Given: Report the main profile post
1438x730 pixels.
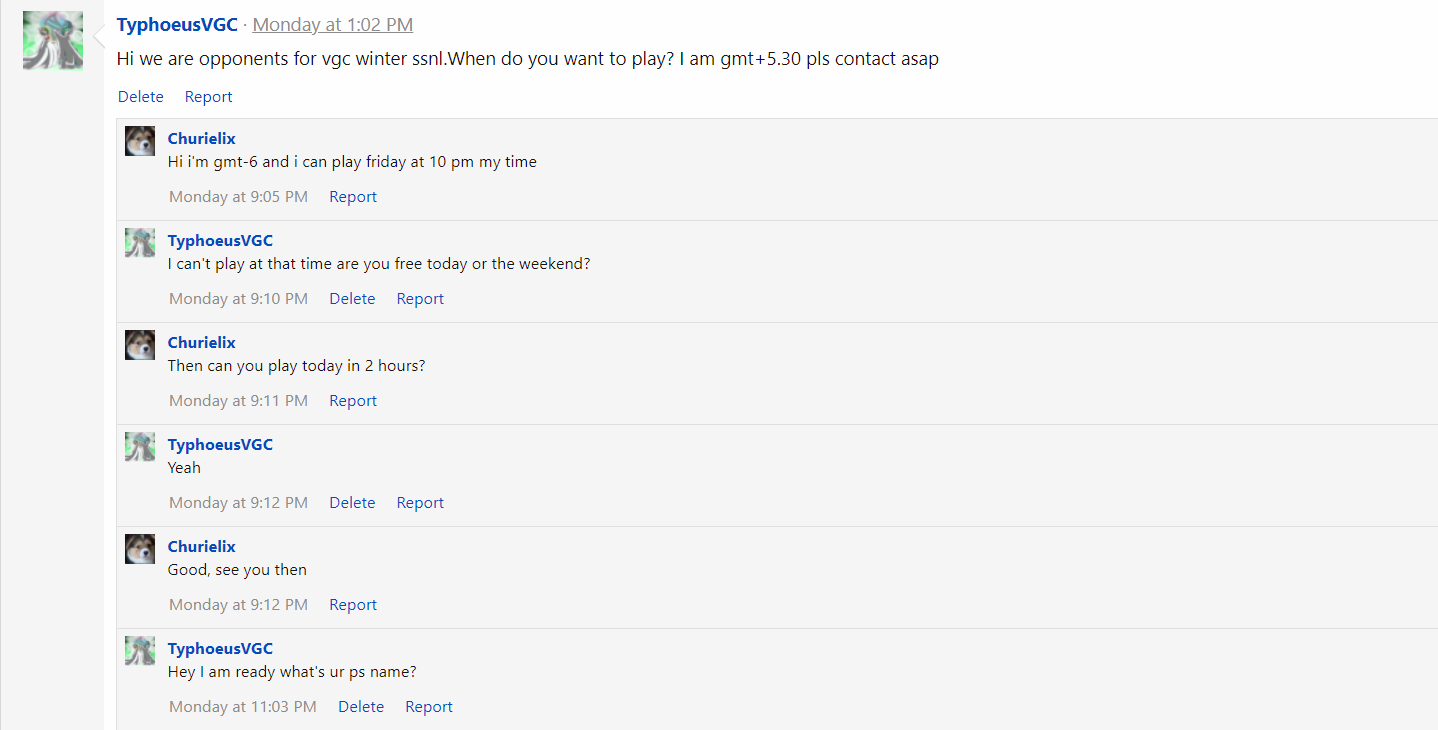Looking at the screenshot, I should 208,97.
